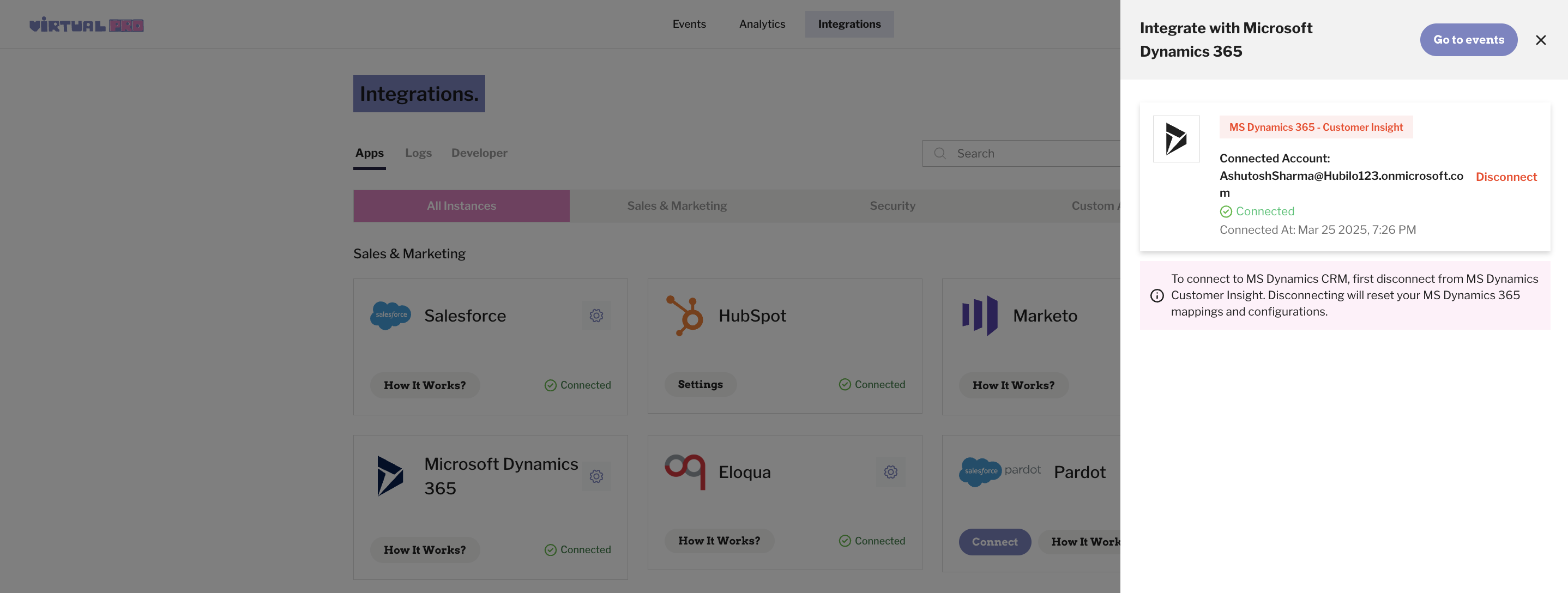The width and height of the screenshot is (1568, 593).
Task: Open Microsoft Dynamics 365 gear icon
Action: pos(596,476)
